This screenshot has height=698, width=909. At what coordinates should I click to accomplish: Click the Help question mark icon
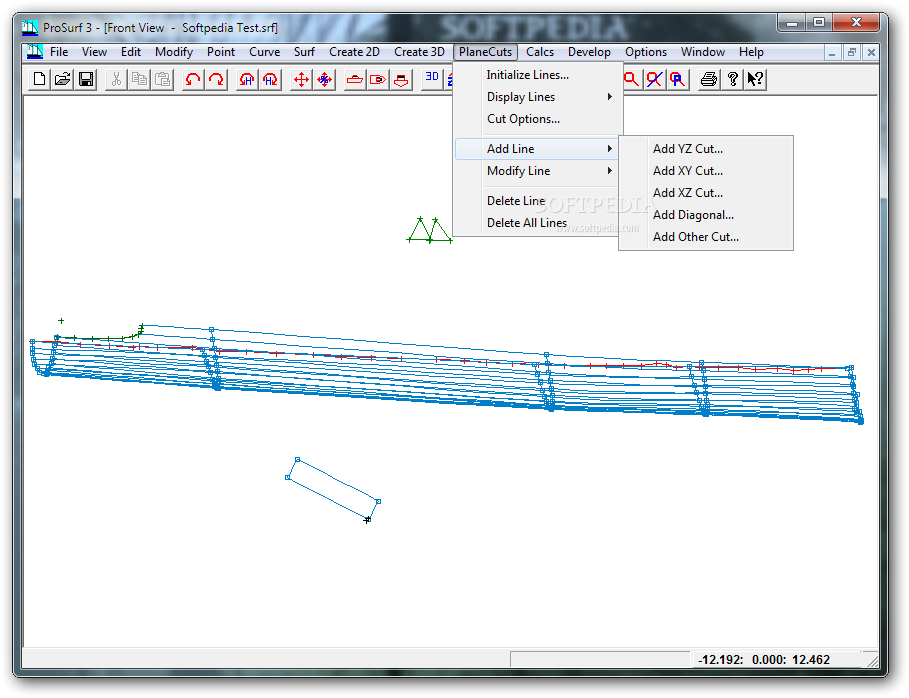coord(732,79)
